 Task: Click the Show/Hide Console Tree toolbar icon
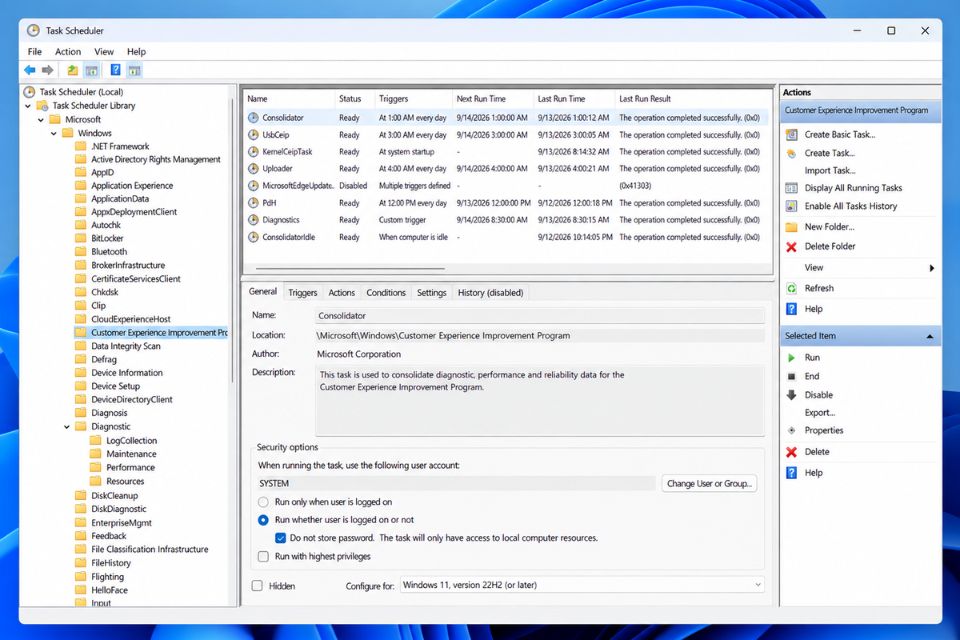[x=92, y=70]
